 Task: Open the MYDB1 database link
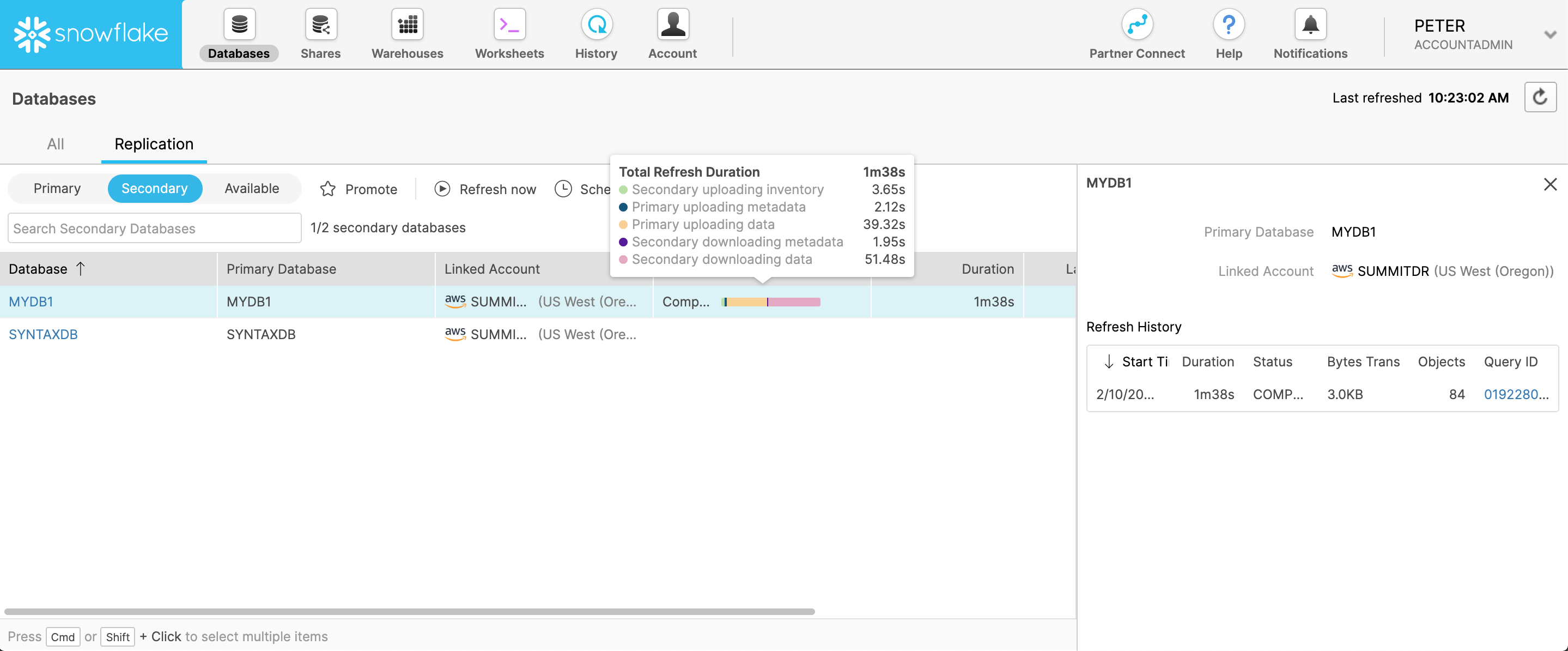pyautogui.click(x=31, y=302)
